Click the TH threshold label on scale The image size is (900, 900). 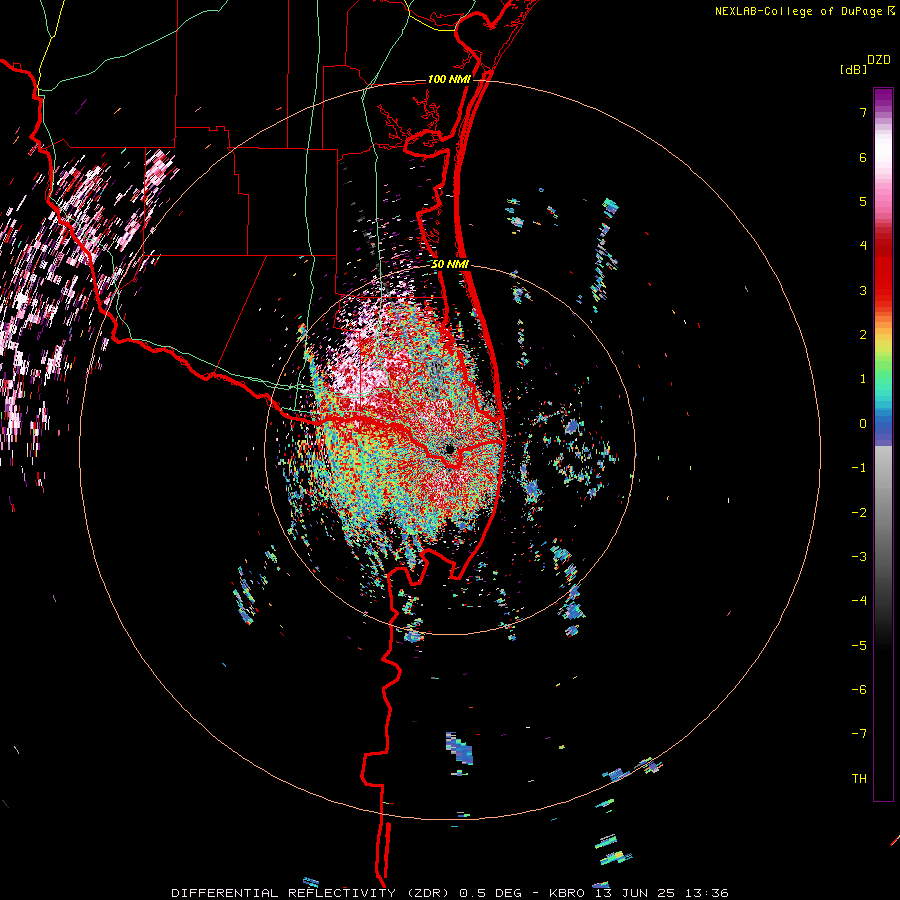[859, 779]
